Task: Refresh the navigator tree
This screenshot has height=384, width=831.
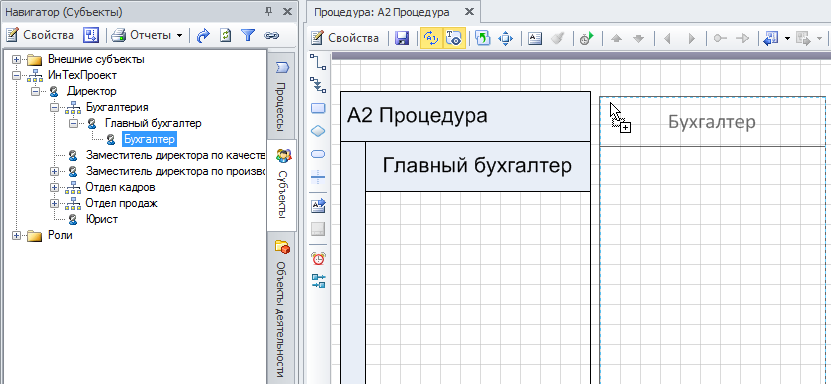Action: coord(226,35)
